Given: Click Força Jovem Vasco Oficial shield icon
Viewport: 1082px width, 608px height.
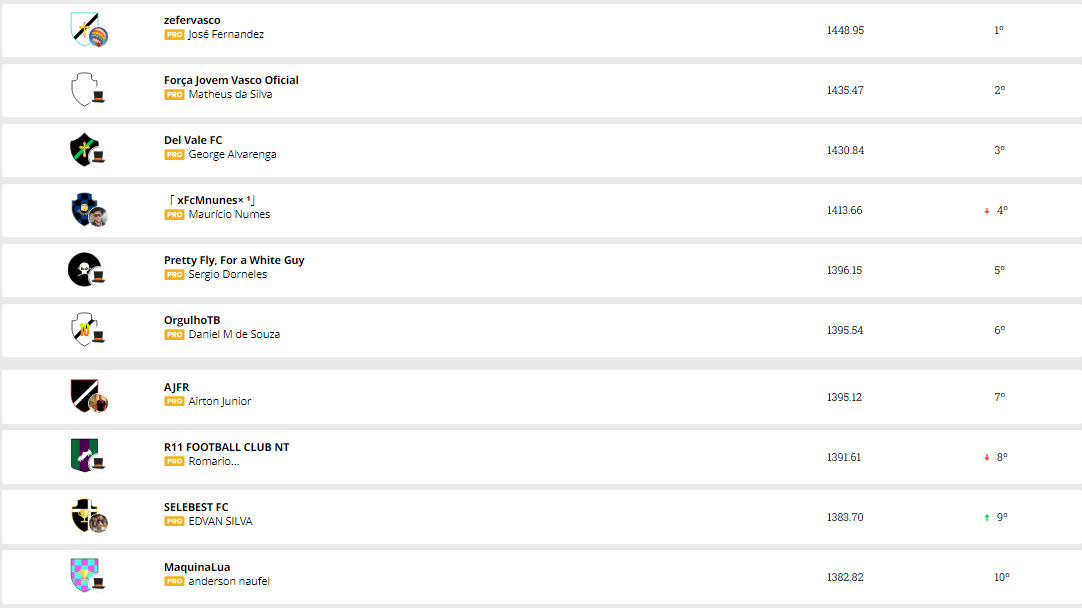Looking at the screenshot, I should click(84, 88).
